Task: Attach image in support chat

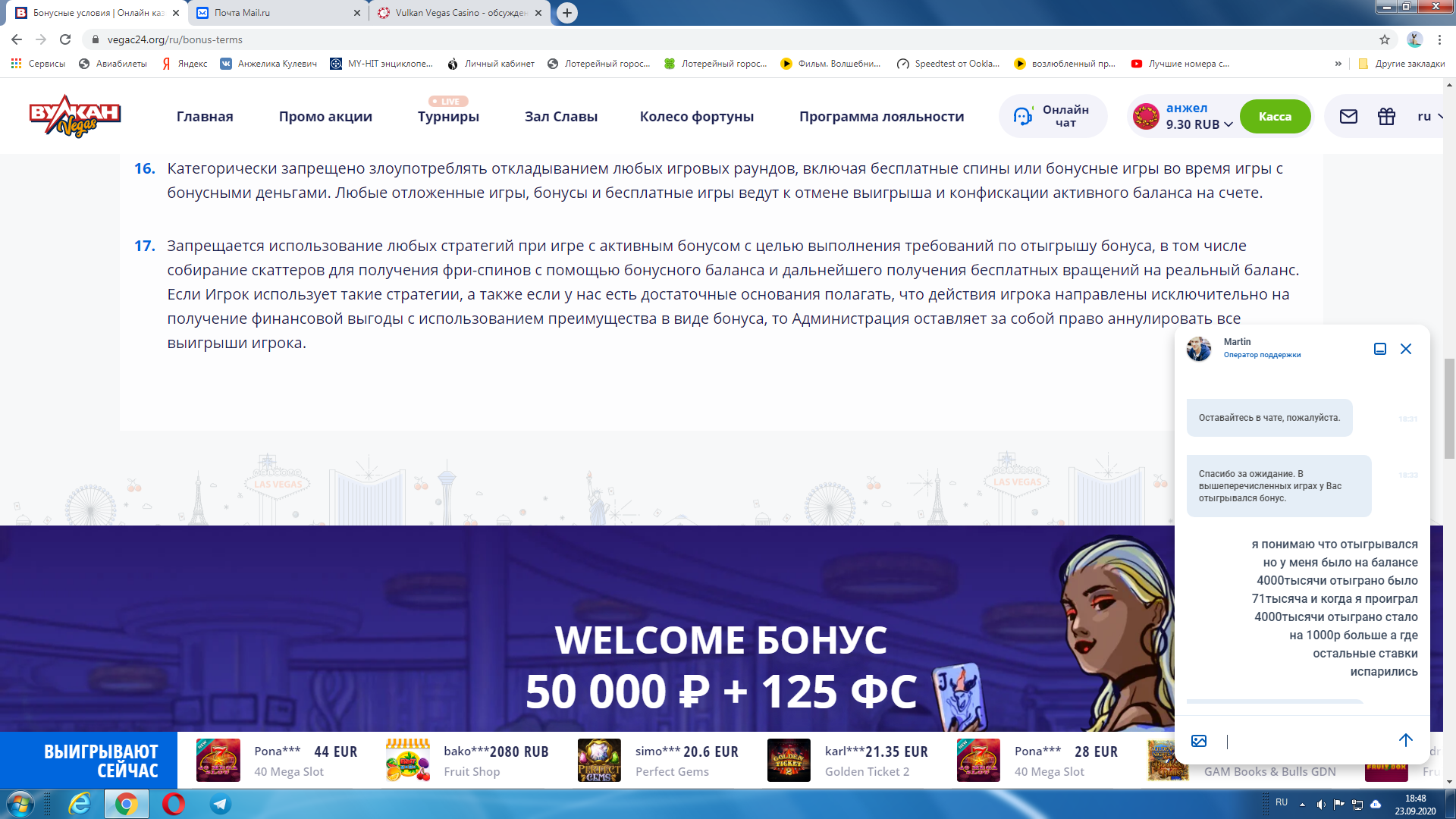Action: [1199, 741]
